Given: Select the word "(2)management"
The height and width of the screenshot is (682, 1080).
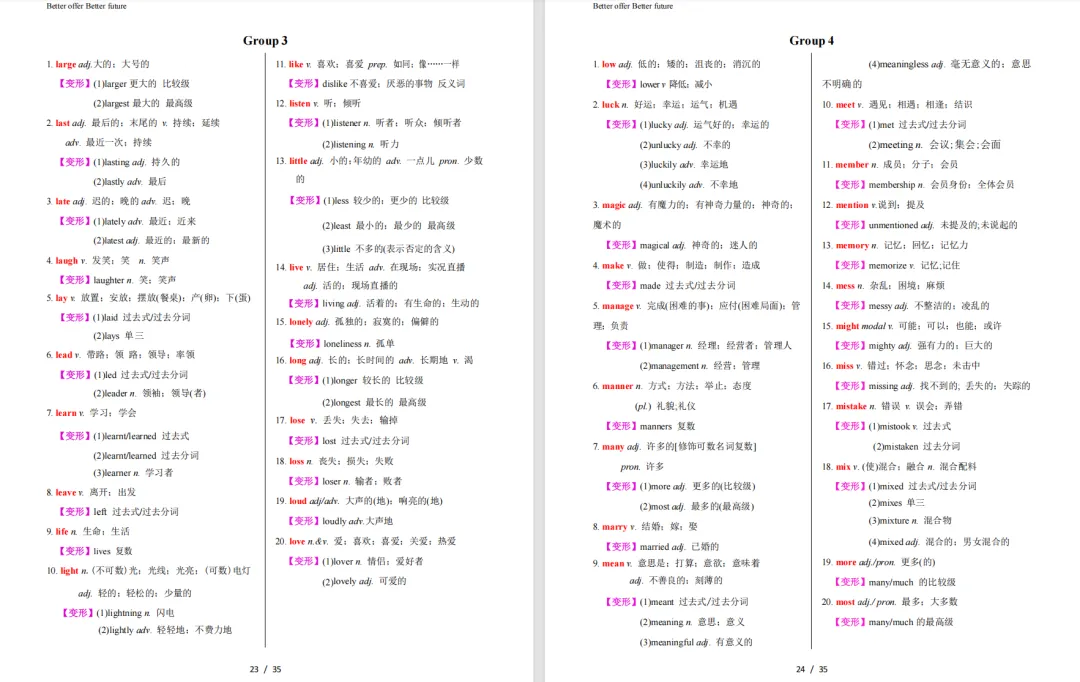Looking at the screenshot, I should point(669,366).
